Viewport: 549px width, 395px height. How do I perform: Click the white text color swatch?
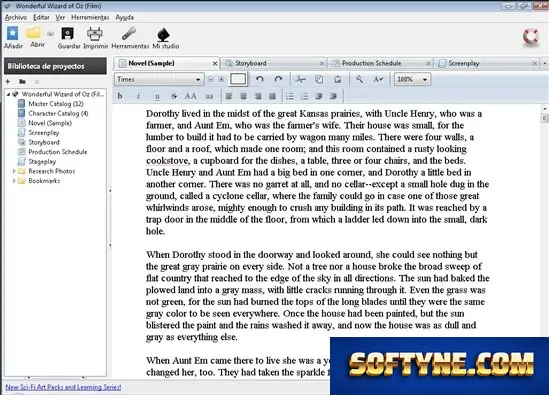point(238,79)
